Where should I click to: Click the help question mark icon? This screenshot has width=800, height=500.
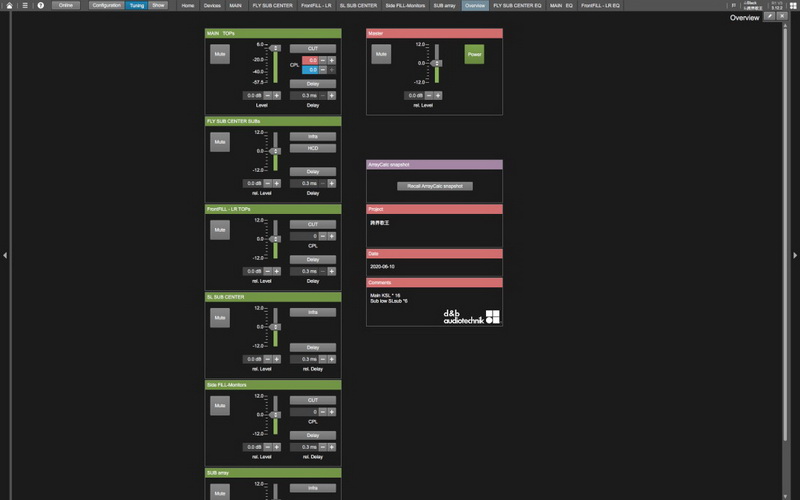(40, 5)
